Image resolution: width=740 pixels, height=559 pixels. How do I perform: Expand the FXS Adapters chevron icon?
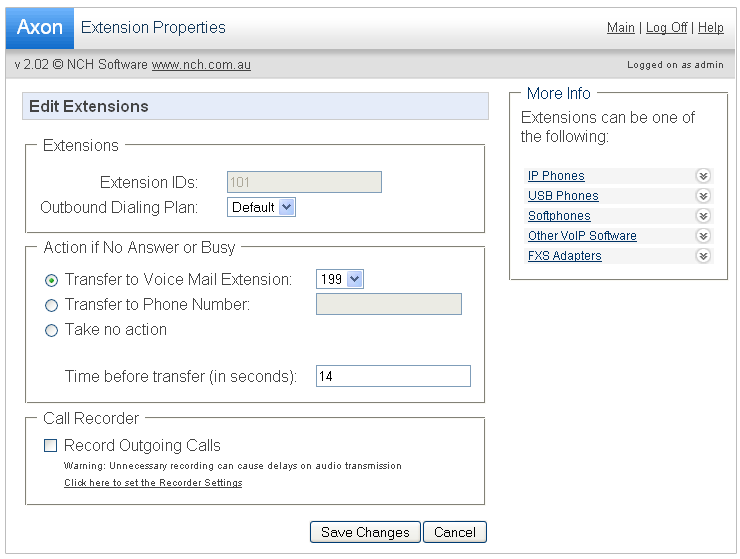click(703, 256)
